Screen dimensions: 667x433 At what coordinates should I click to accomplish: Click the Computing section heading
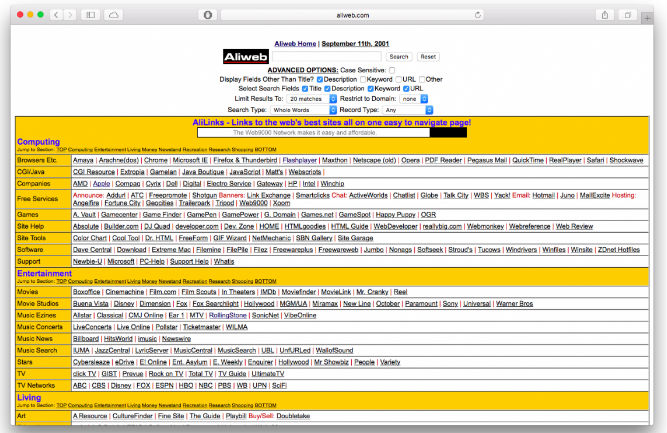[38, 142]
